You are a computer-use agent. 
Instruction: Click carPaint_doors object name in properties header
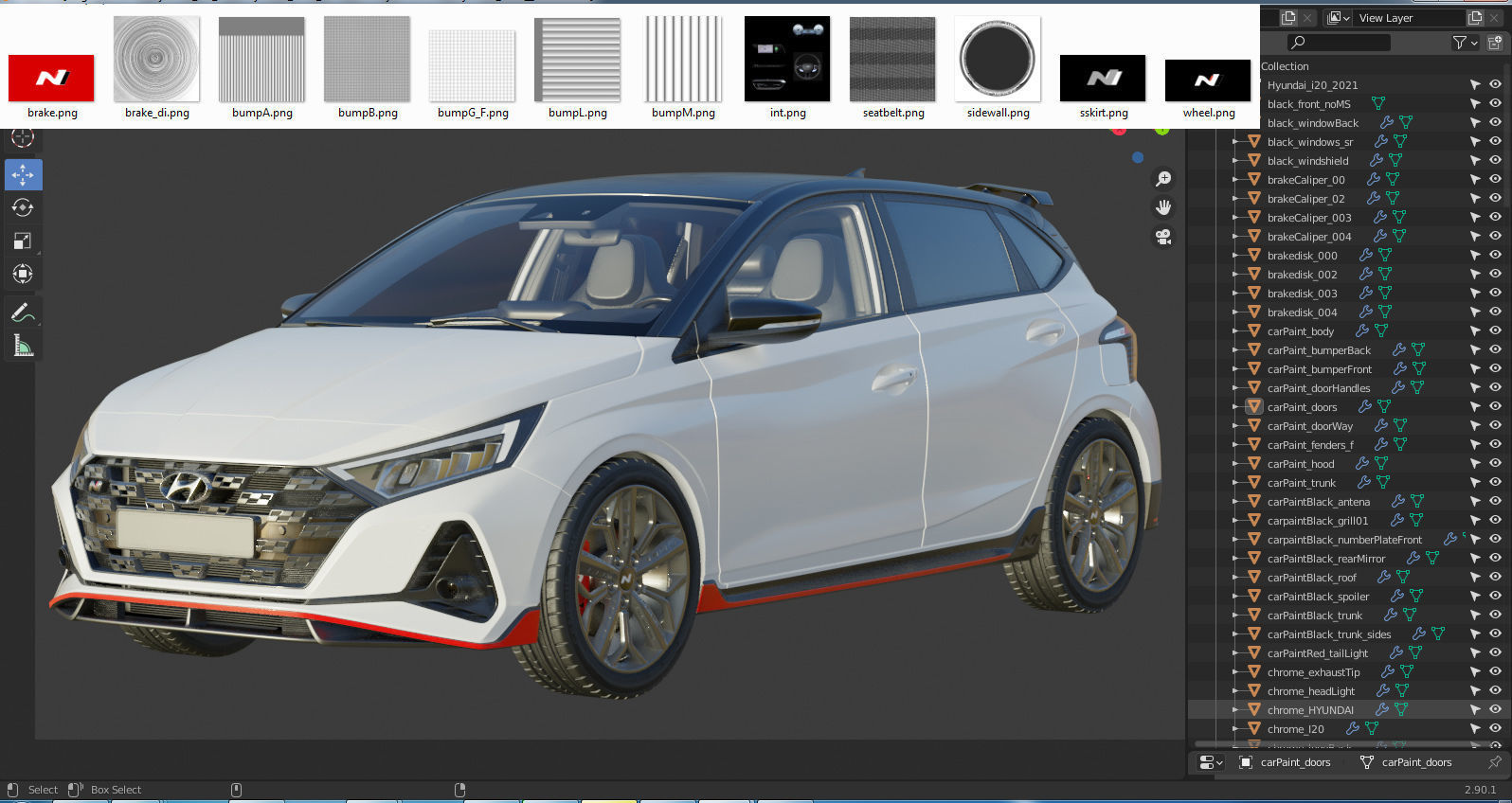pyautogui.click(x=1295, y=762)
